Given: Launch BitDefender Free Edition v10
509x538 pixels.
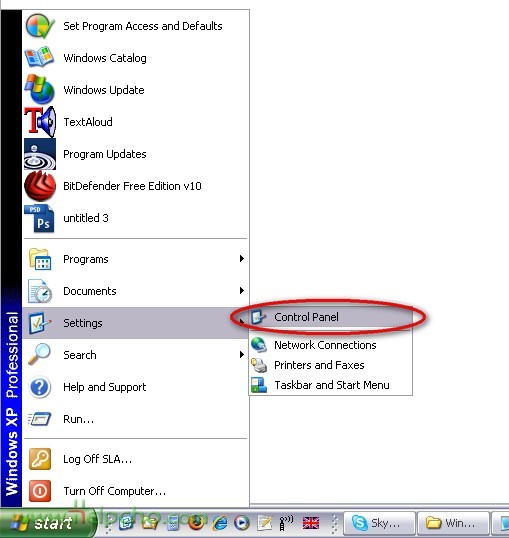Looking at the screenshot, I should click(136, 186).
